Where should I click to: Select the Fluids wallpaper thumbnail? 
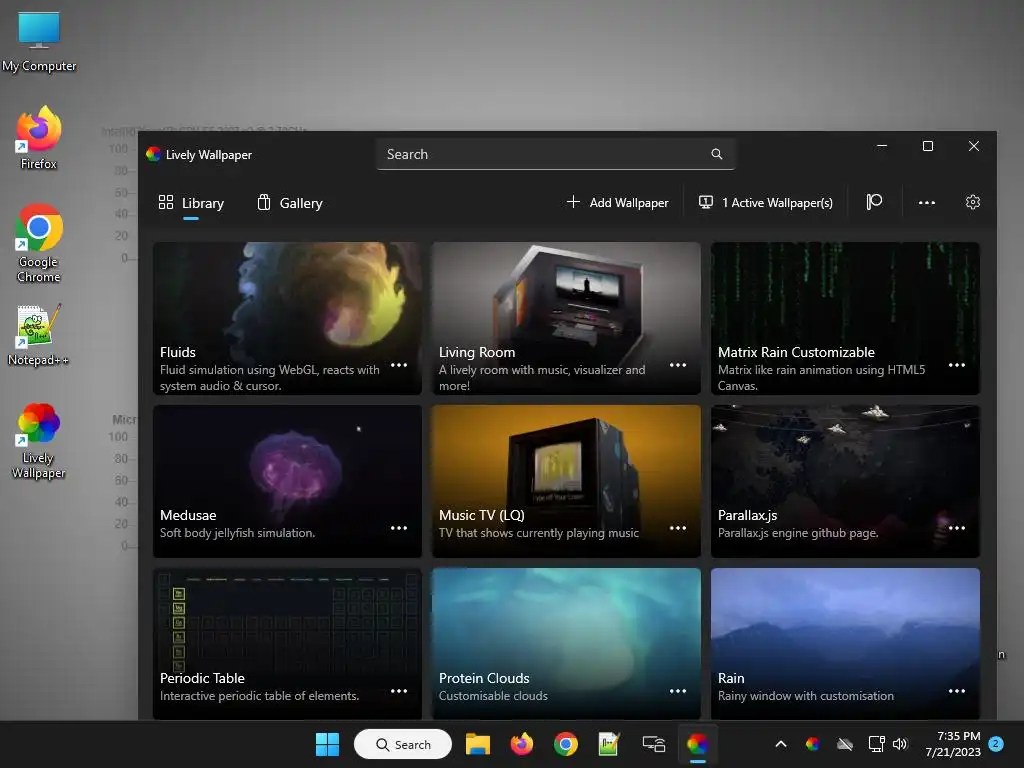[287, 318]
